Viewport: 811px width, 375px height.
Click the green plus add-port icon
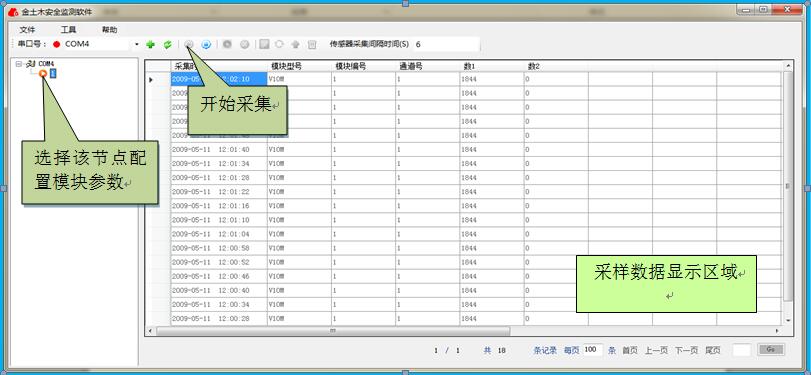pyautogui.click(x=151, y=44)
